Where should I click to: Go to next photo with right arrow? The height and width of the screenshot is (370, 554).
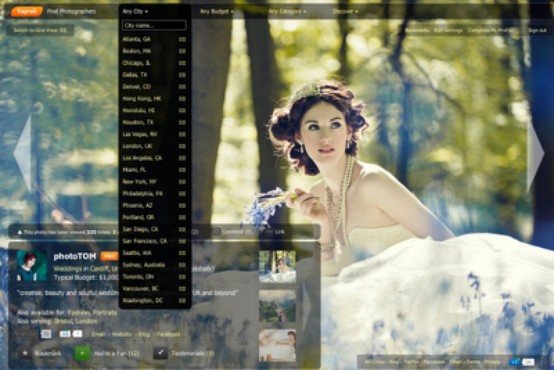coord(535,153)
